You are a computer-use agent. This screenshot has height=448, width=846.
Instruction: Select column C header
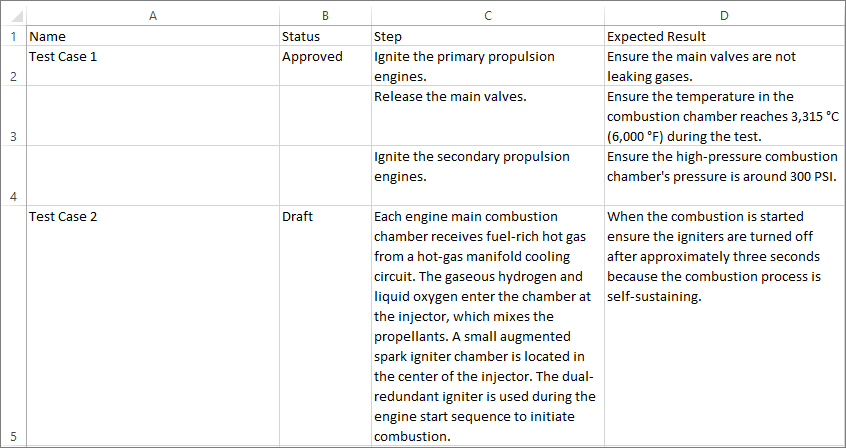pyautogui.click(x=487, y=16)
